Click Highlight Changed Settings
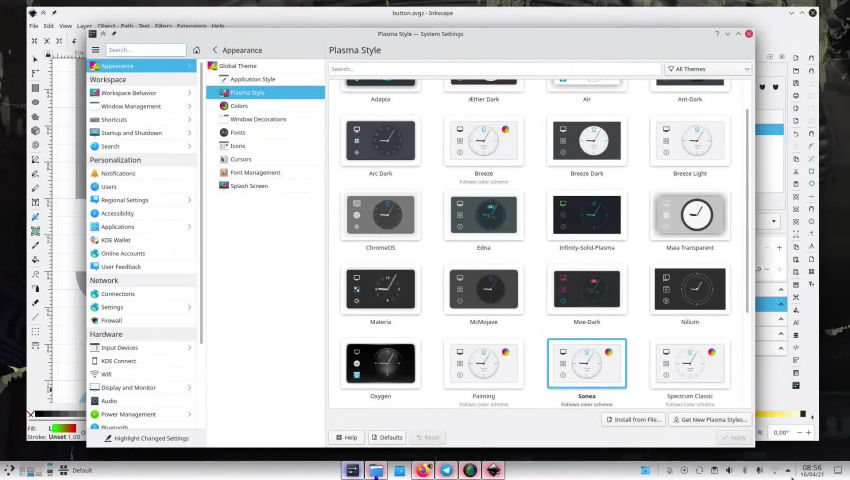 coord(146,438)
